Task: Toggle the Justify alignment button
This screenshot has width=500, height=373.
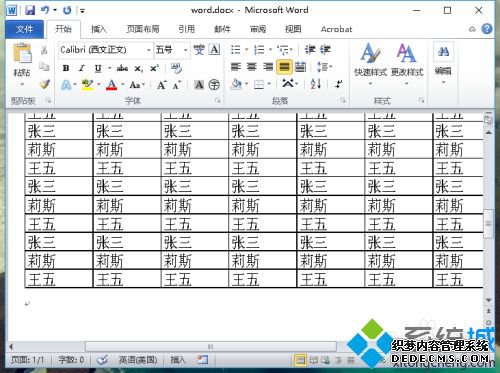Action: (284, 67)
